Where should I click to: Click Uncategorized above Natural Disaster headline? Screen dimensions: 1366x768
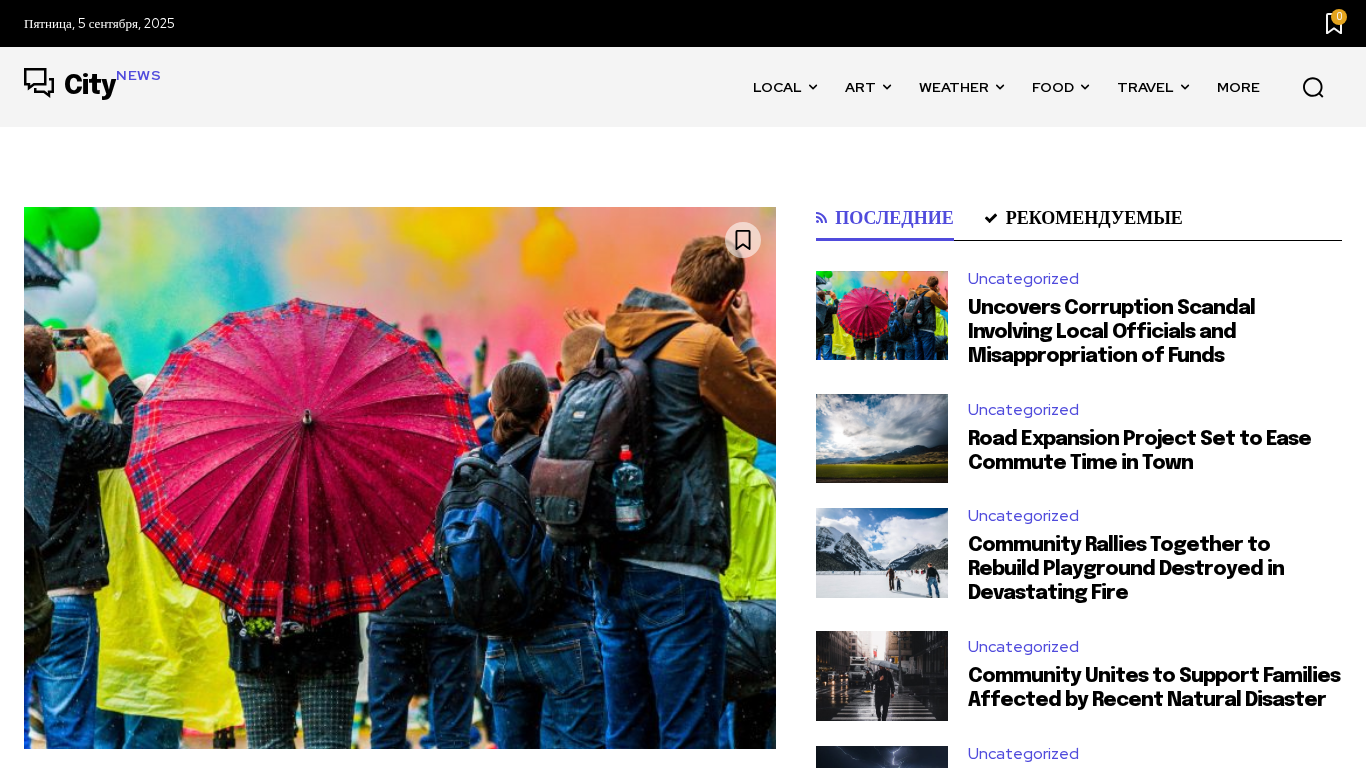point(1023,647)
